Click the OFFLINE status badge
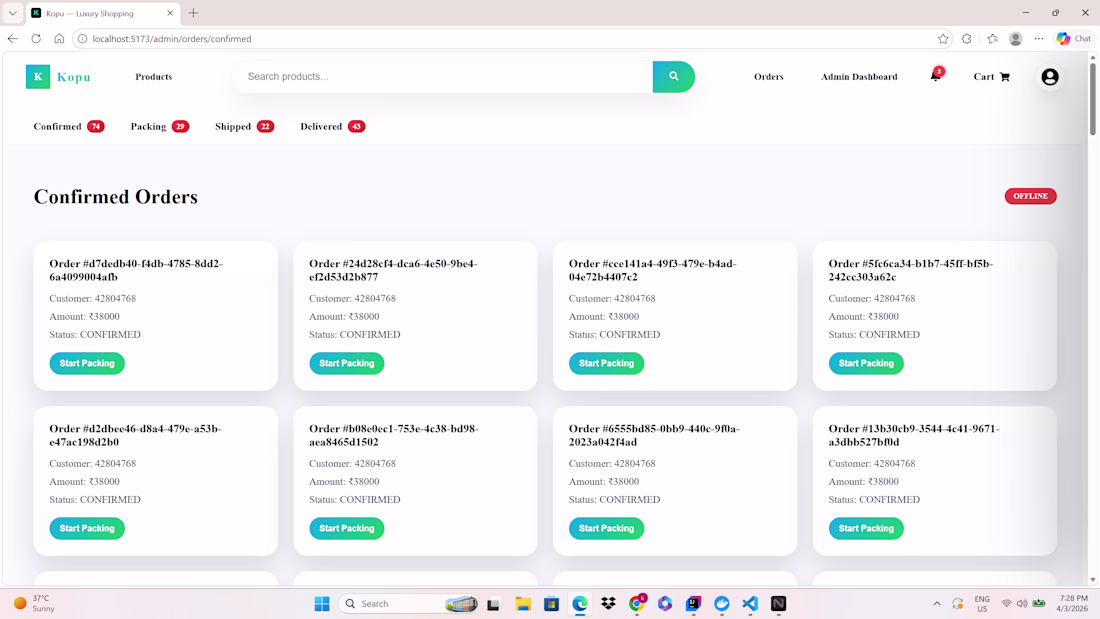1100x619 pixels. click(1030, 196)
